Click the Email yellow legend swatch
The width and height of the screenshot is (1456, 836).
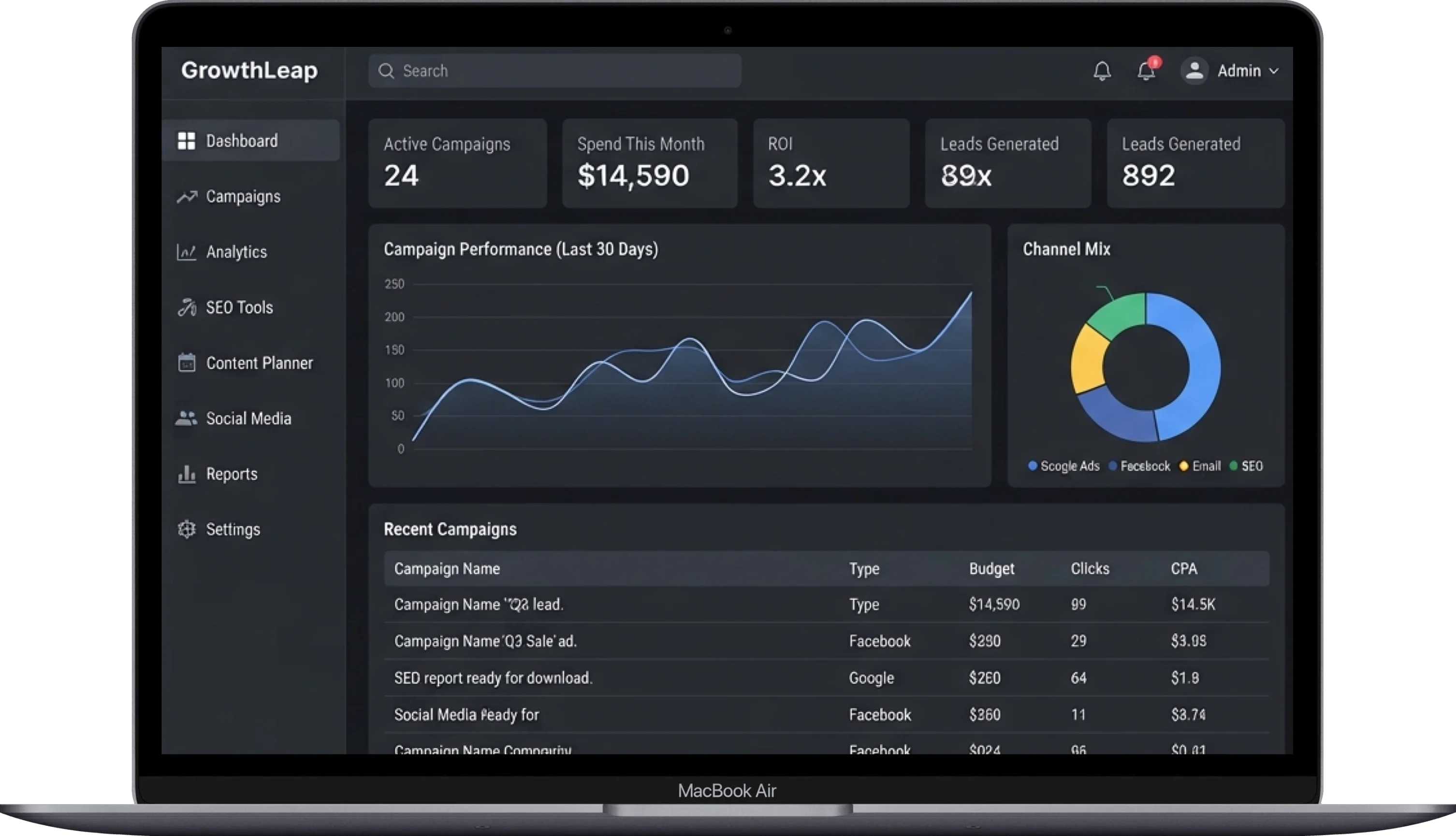point(1183,466)
